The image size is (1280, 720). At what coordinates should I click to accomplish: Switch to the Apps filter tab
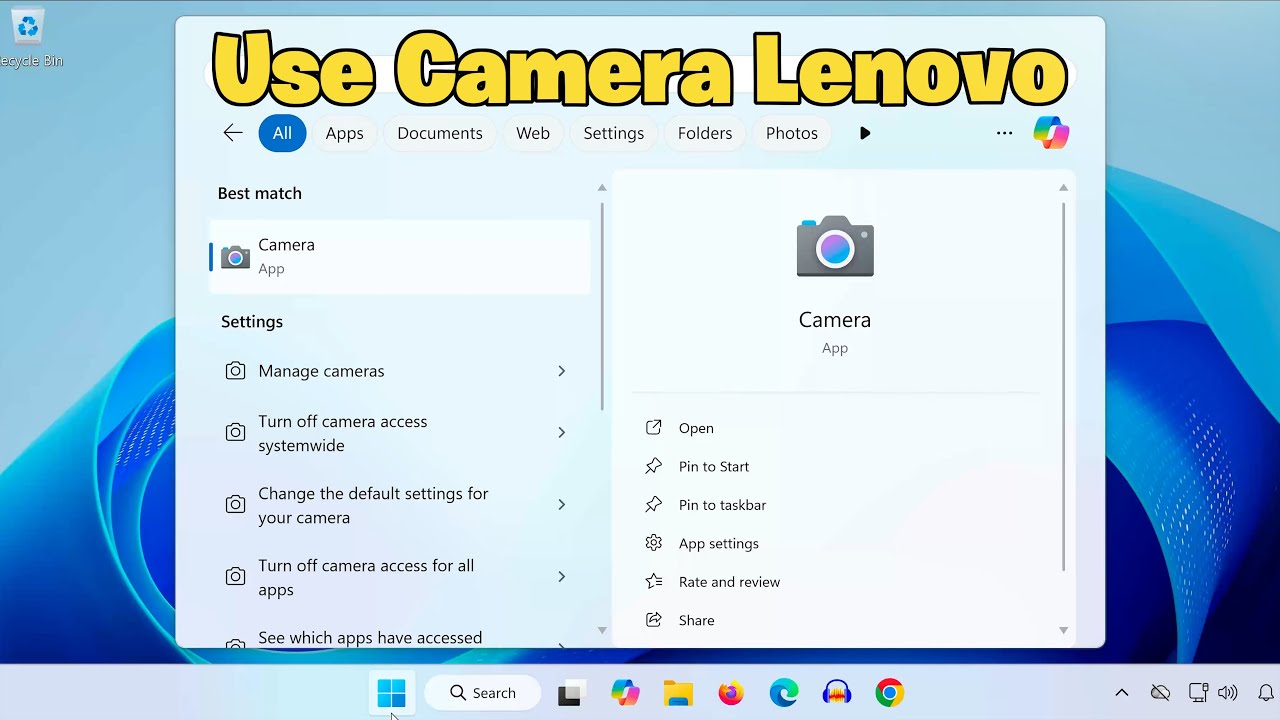[x=344, y=133]
